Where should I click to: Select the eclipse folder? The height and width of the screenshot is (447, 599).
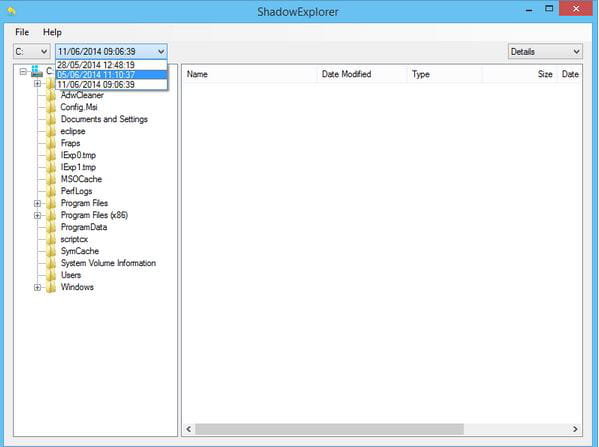pyautogui.click(x=73, y=131)
